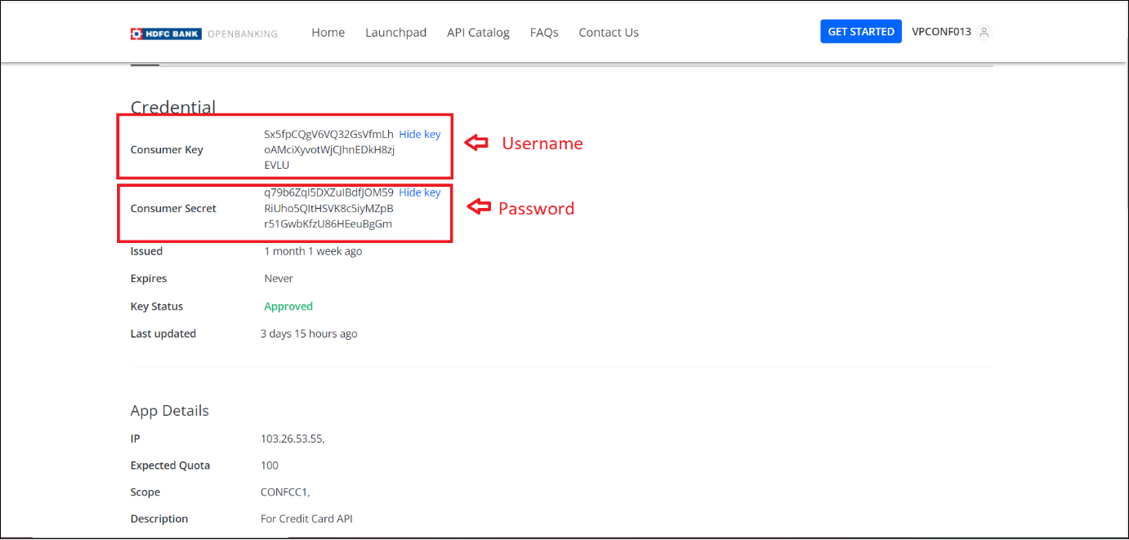This screenshot has width=1129, height=540.
Task: Hide the Consumer Key value
Action: [419, 134]
